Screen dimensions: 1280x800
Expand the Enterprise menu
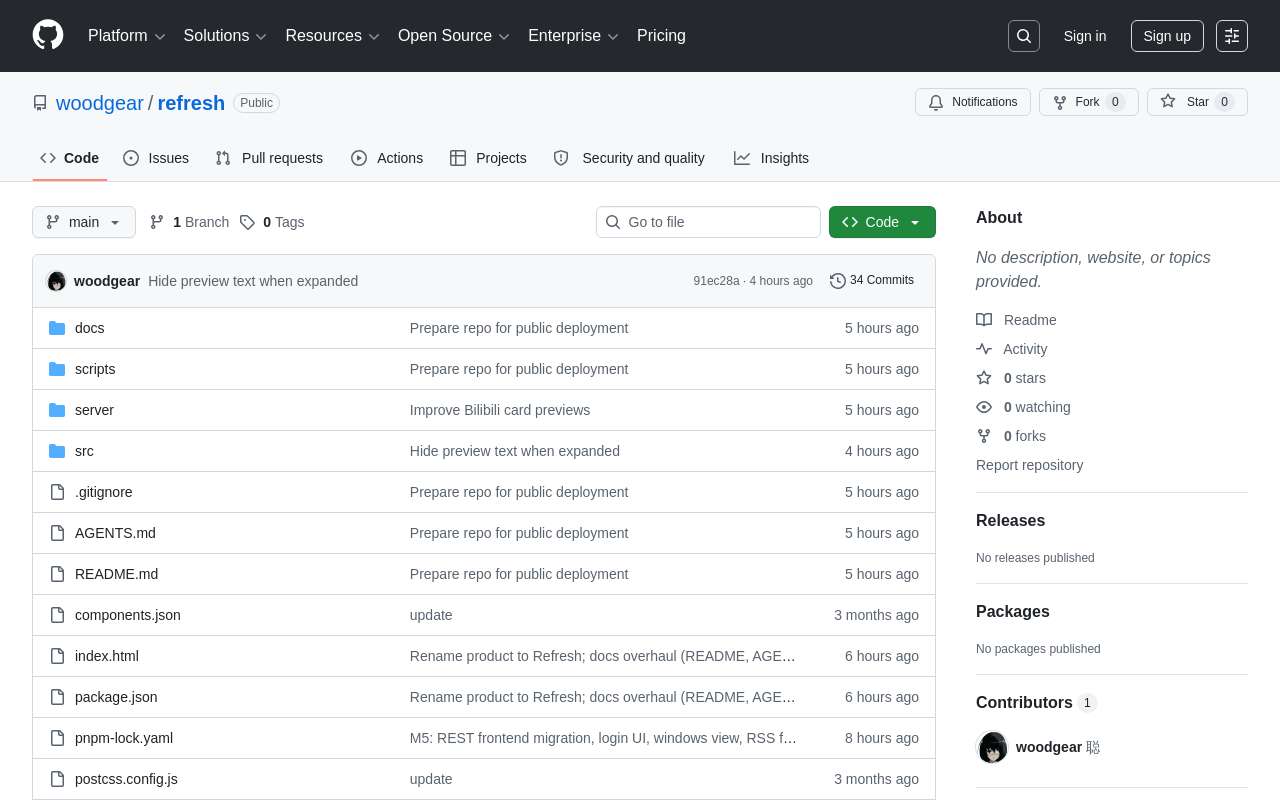point(574,36)
